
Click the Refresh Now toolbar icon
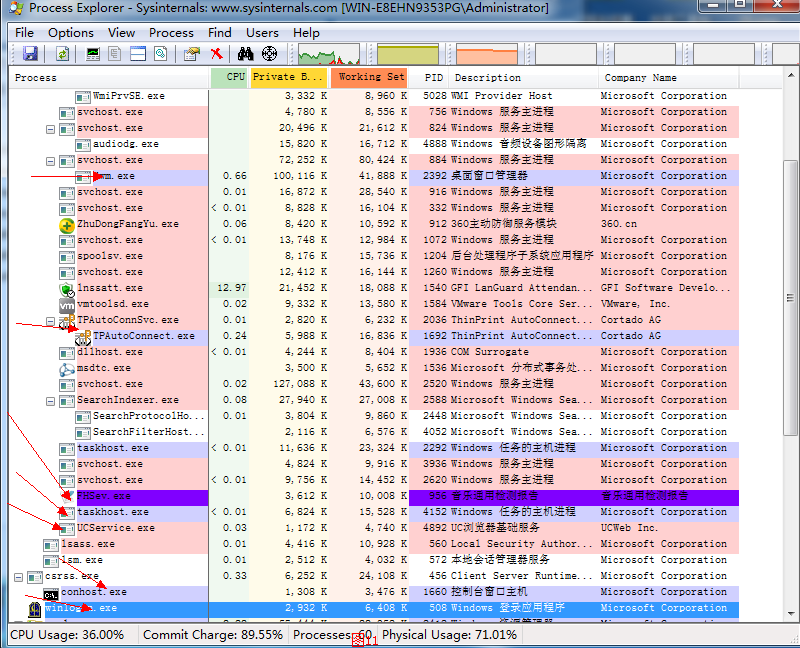point(62,54)
